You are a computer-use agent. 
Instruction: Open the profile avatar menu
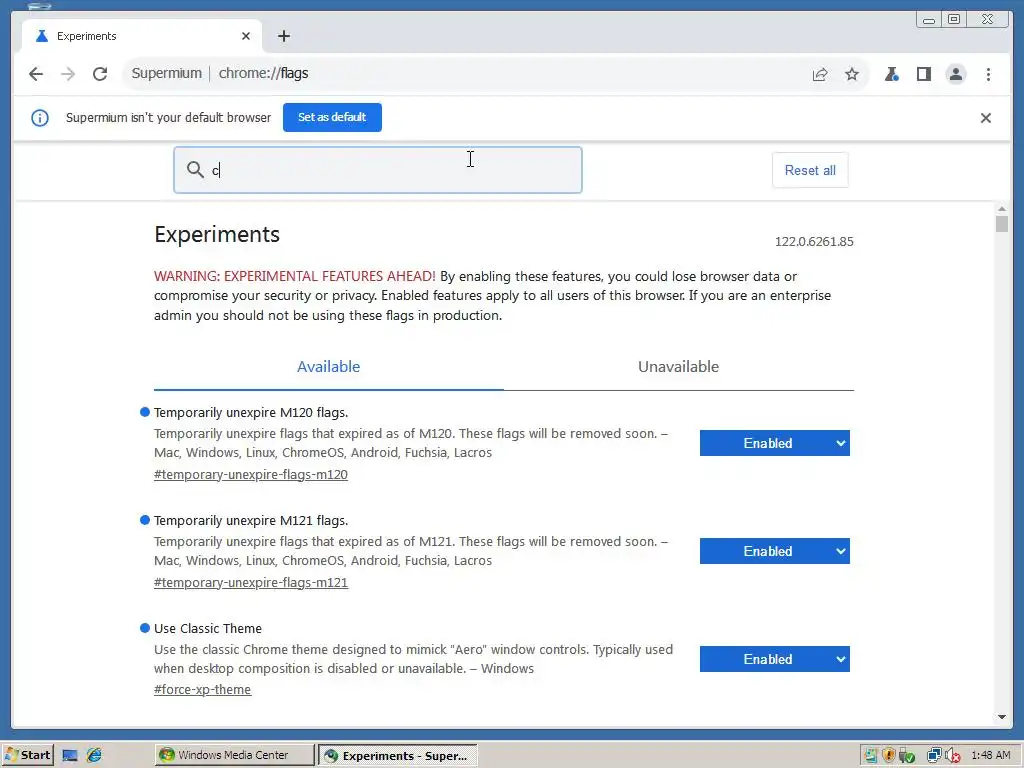click(955, 74)
